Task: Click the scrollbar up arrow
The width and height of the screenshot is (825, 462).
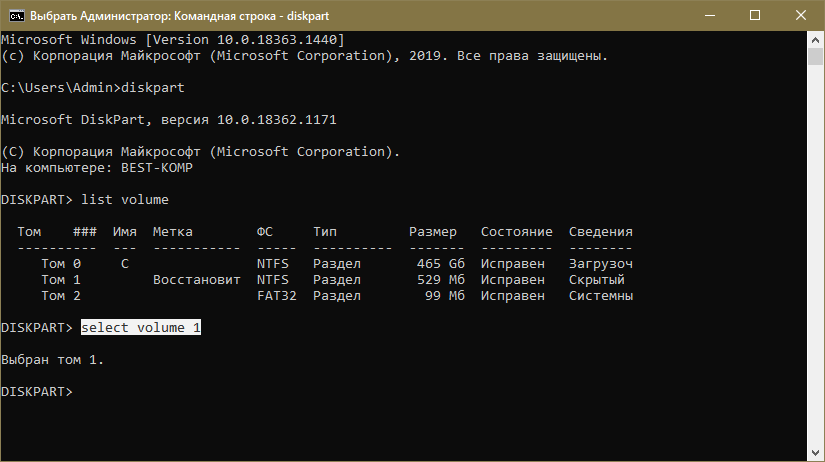Action: [x=816, y=40]
